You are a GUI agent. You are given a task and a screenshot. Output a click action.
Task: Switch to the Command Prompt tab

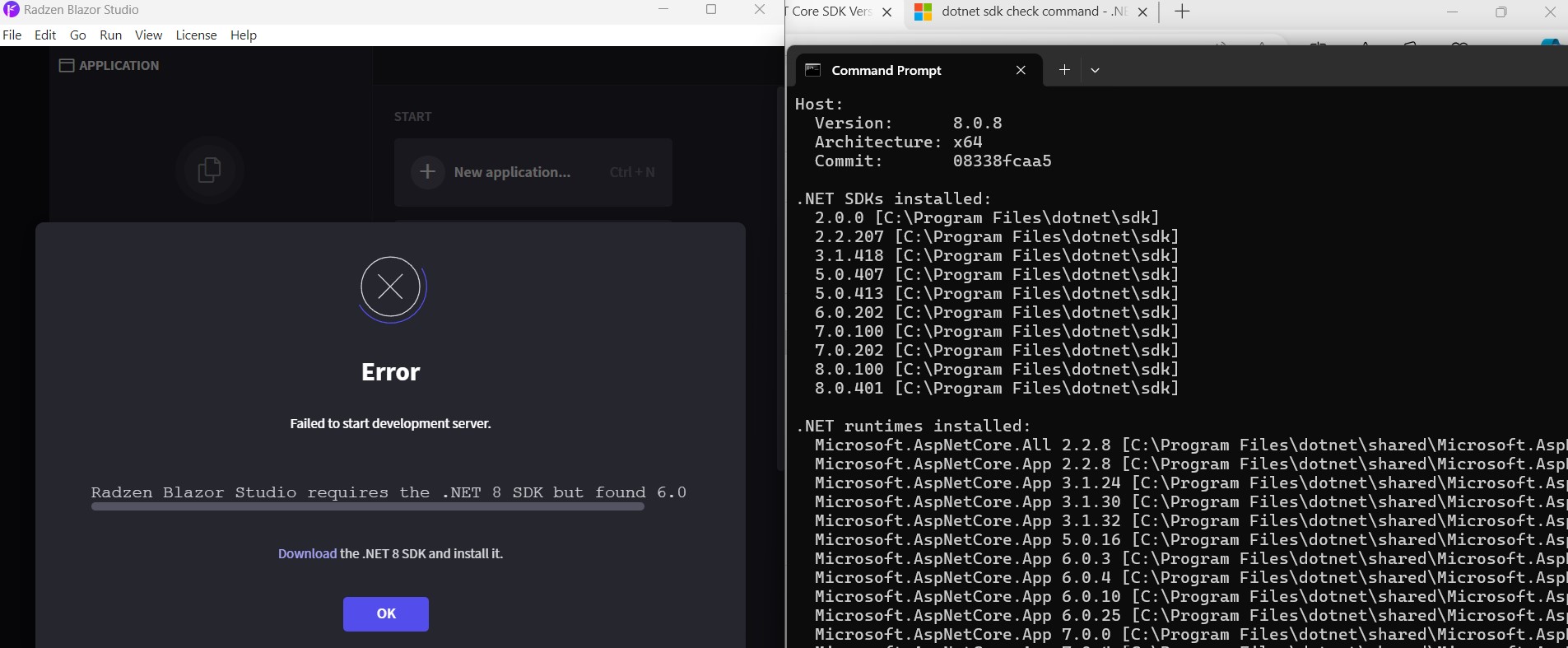coord(919,70)
